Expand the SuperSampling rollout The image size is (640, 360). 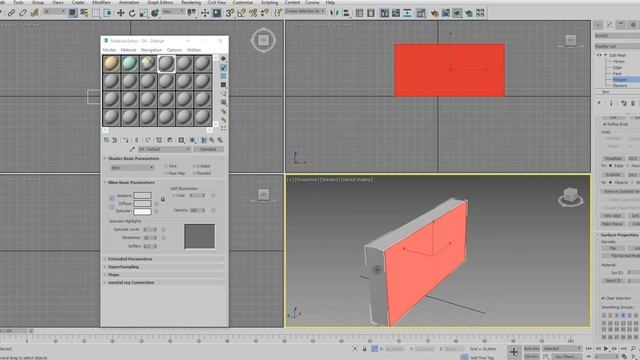[x=123, y=267]
